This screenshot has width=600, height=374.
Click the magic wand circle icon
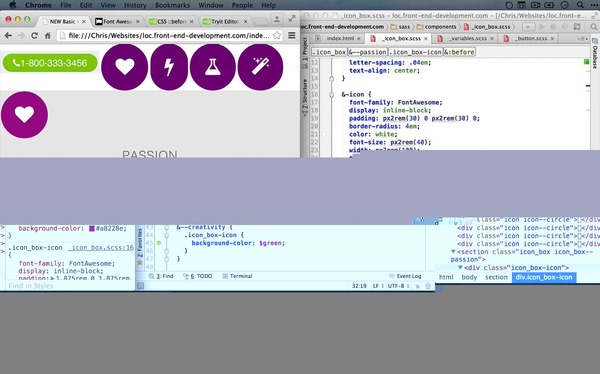click(x=260, y=67)
